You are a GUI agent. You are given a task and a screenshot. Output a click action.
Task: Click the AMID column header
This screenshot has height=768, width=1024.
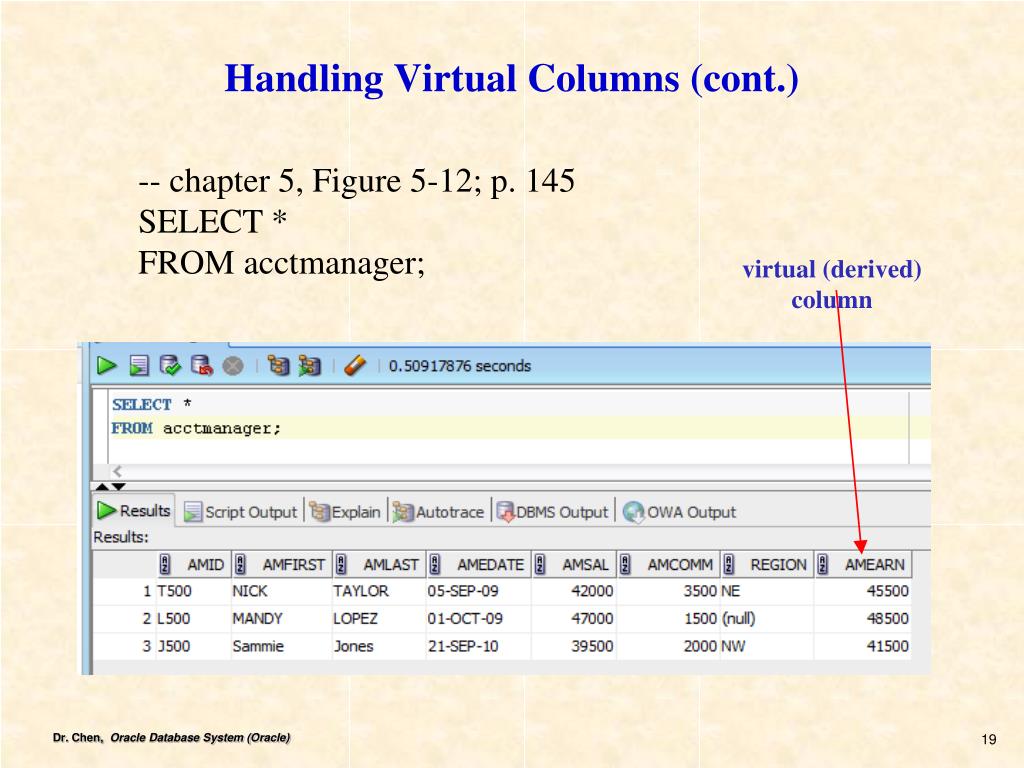pos(195,564)
